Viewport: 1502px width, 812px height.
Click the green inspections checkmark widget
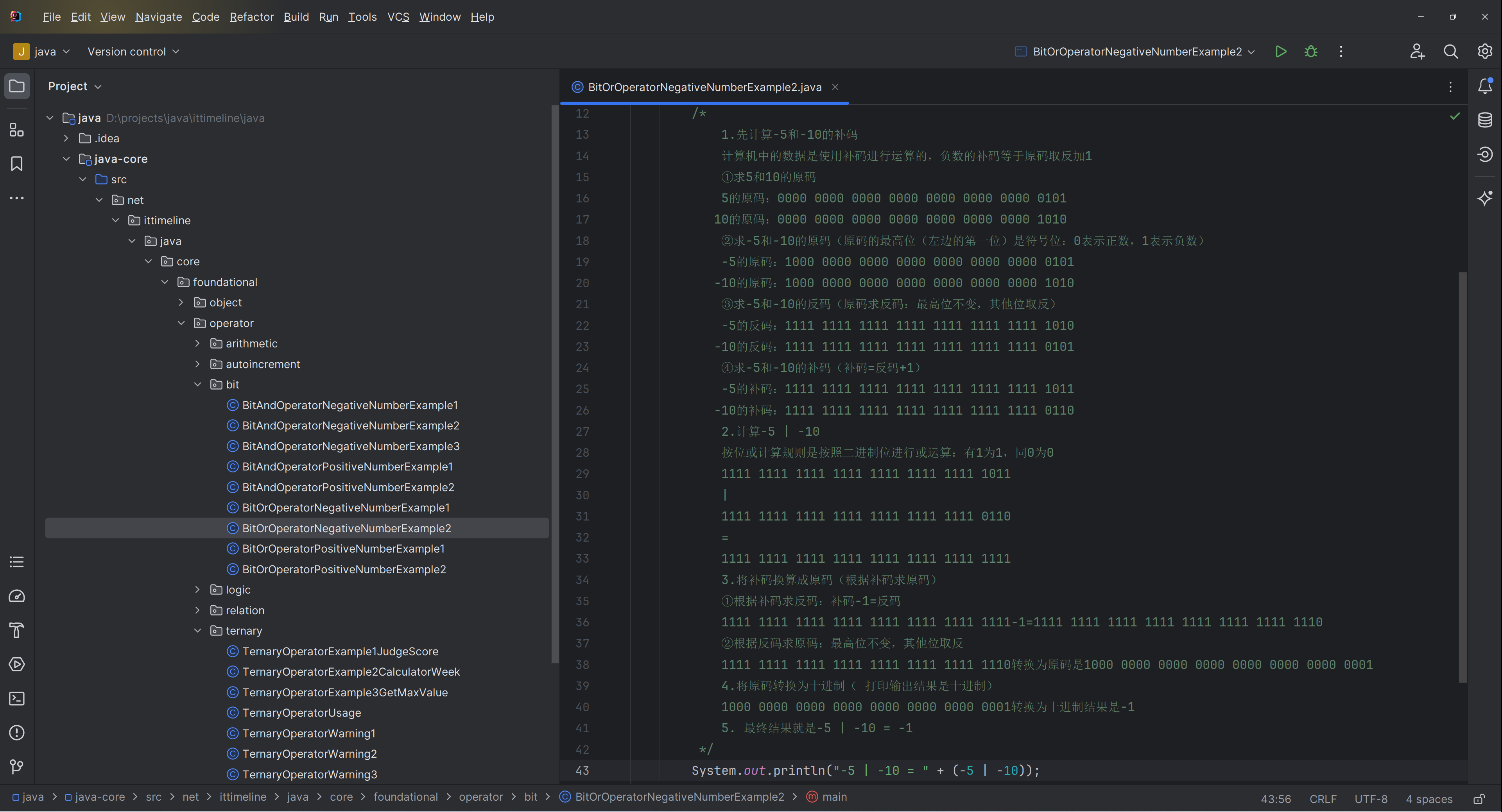1454,116
